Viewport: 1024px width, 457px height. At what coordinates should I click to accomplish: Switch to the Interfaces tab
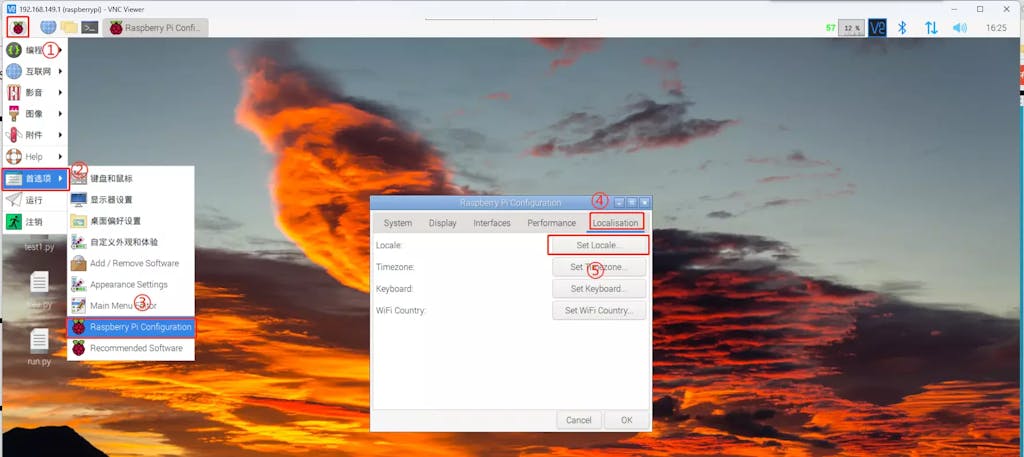pyautogui.click(x=491, y=223)
